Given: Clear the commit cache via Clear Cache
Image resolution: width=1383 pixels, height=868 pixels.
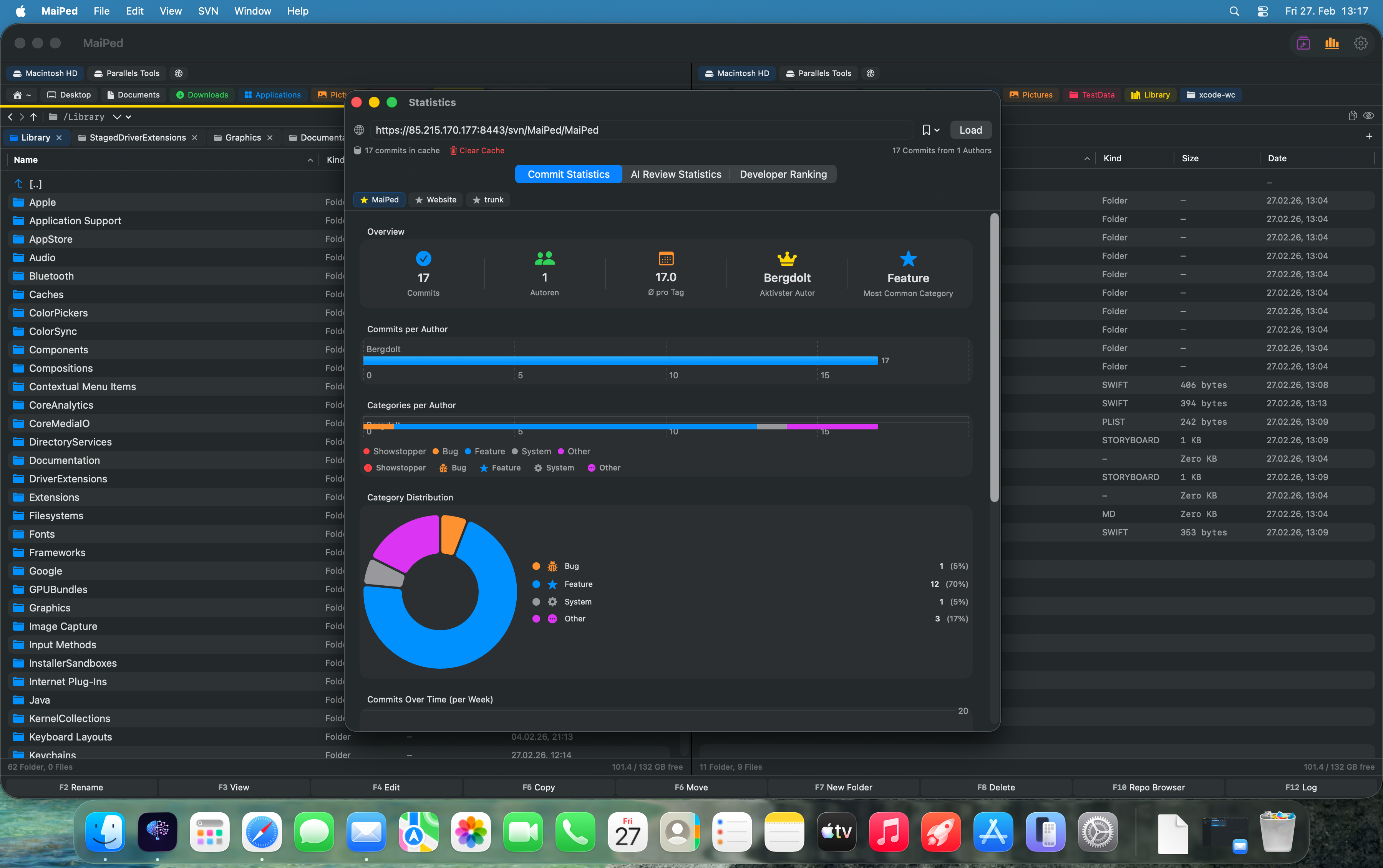Looking at the screenshot, I should click(481, 151).
